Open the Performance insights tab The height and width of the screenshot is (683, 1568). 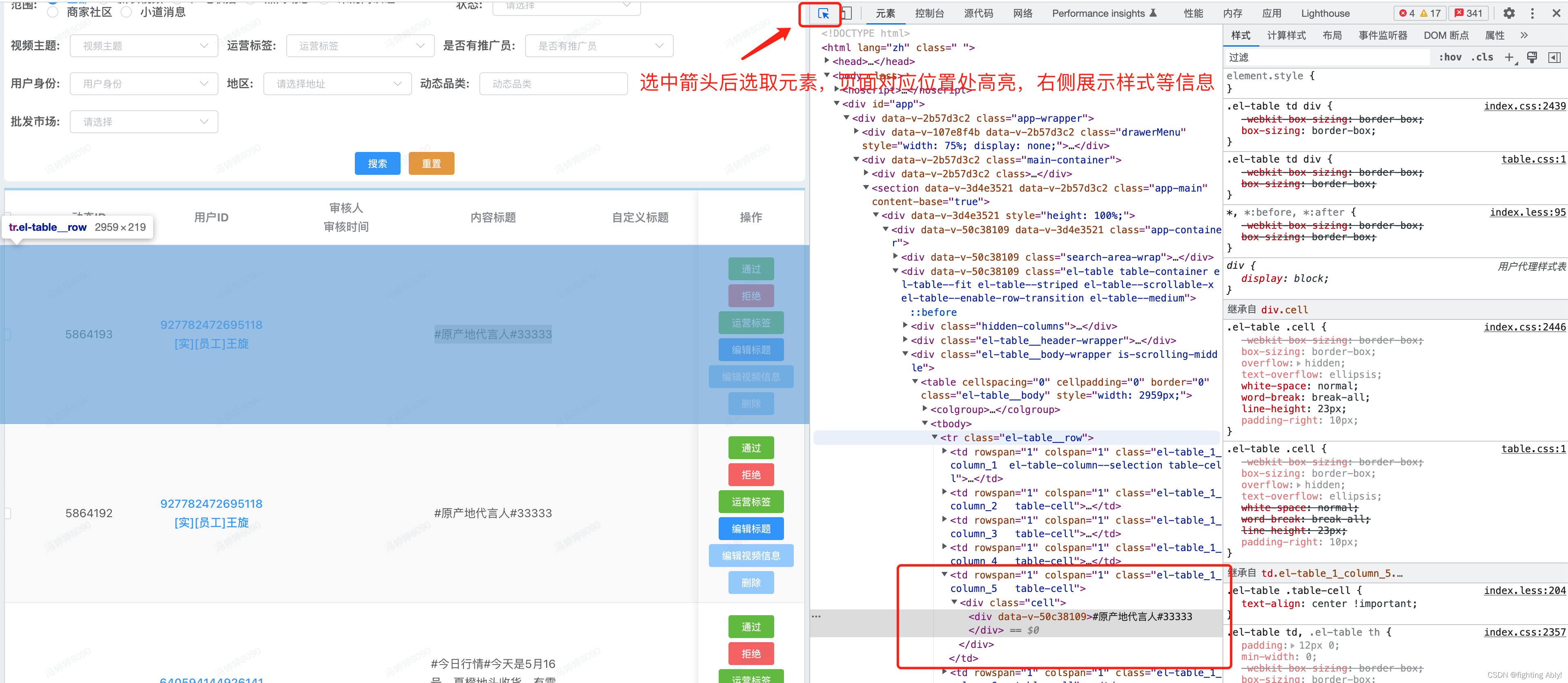1104,13
